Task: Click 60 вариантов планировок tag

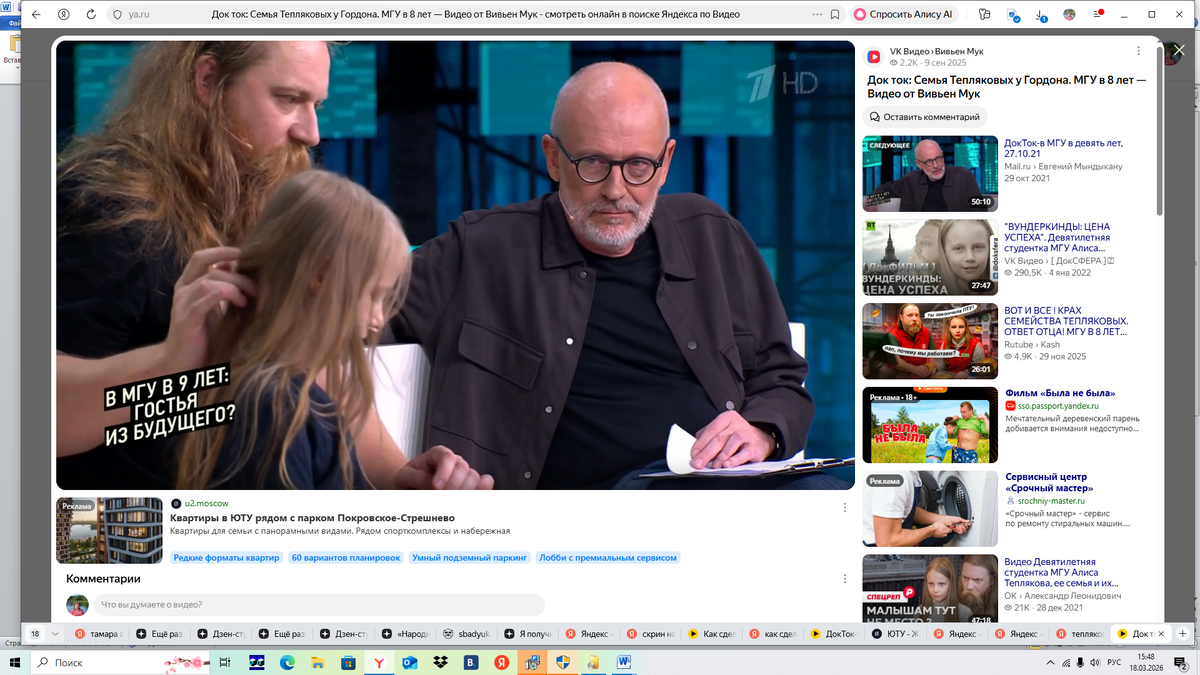Action: tap(345, 558)
